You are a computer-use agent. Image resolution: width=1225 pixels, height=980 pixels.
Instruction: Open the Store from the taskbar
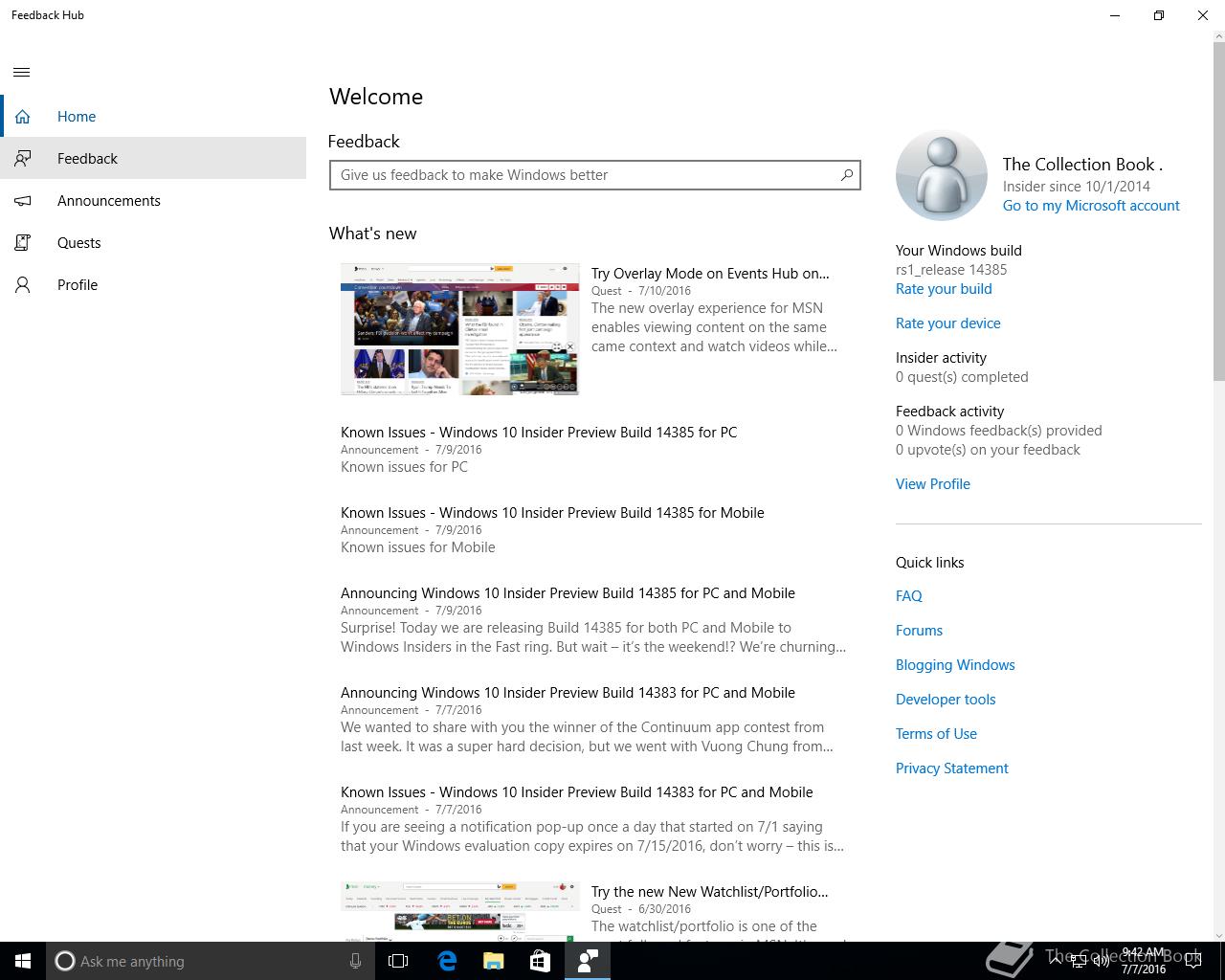[x=540, y=961]
